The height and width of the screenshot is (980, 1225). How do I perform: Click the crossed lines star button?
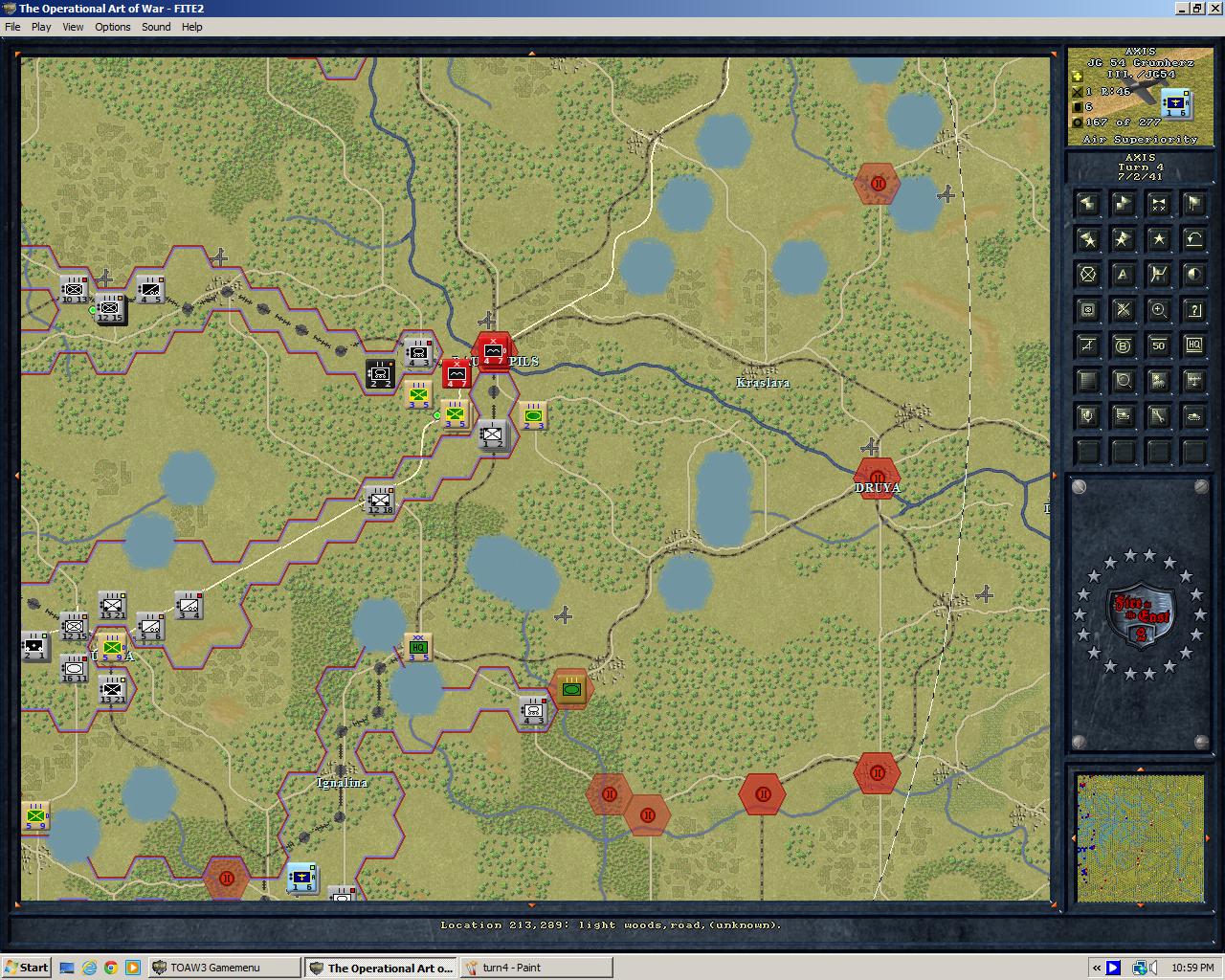1123,310
